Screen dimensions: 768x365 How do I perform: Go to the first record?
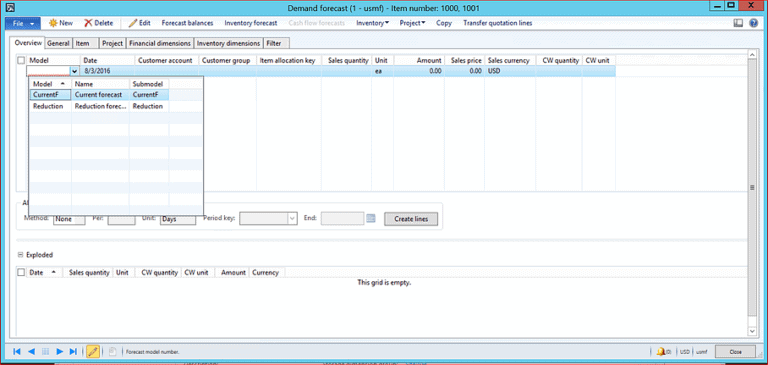tap(17, 351)
